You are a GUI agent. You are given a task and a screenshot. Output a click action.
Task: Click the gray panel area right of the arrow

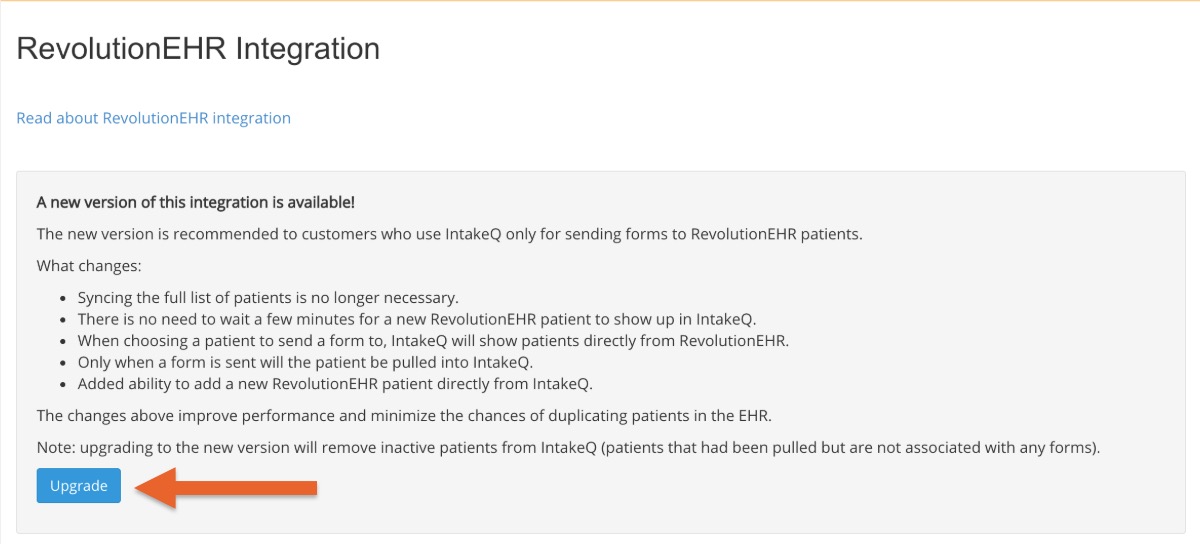tap(740, 488)
